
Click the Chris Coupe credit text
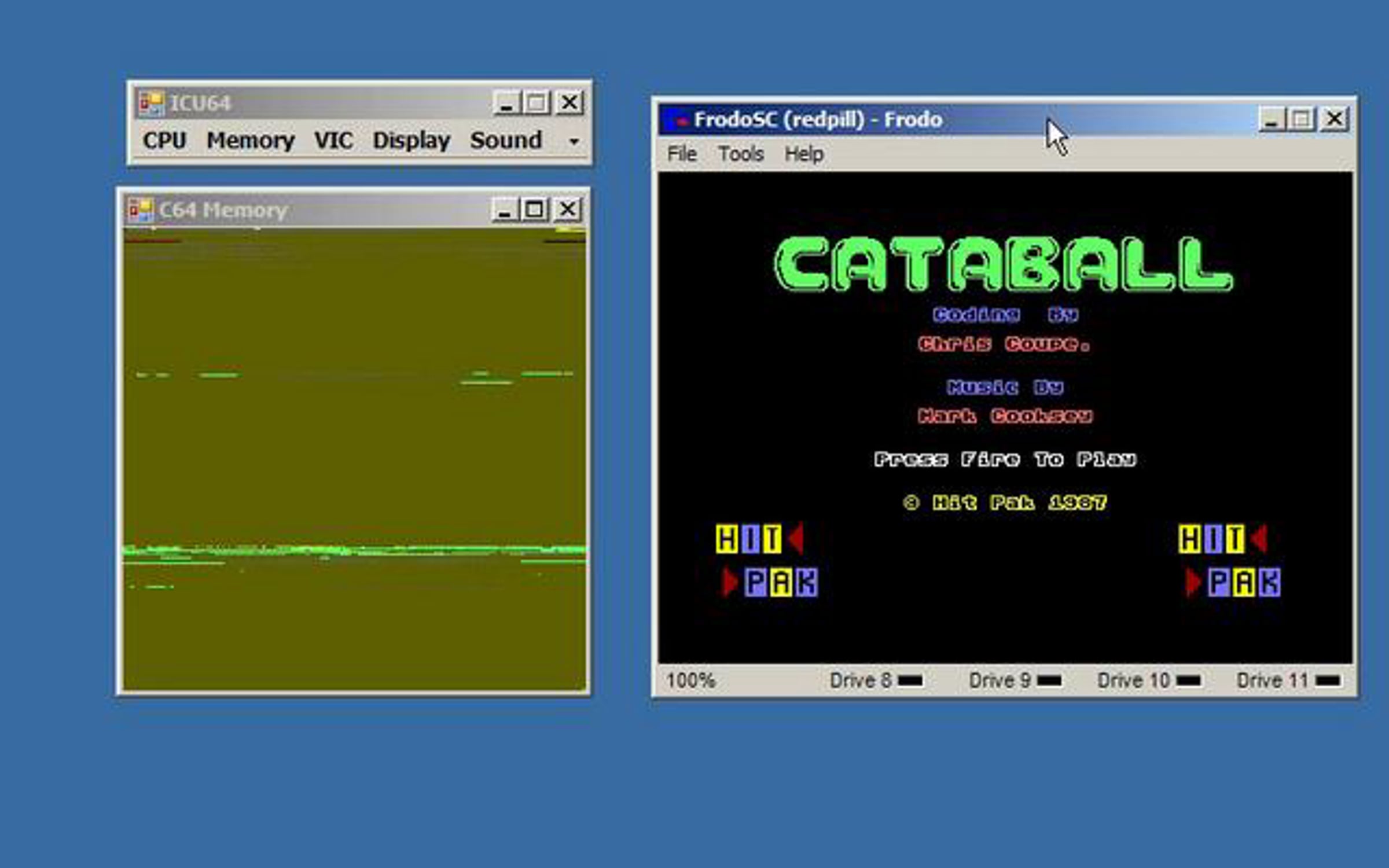[1004, 344]
